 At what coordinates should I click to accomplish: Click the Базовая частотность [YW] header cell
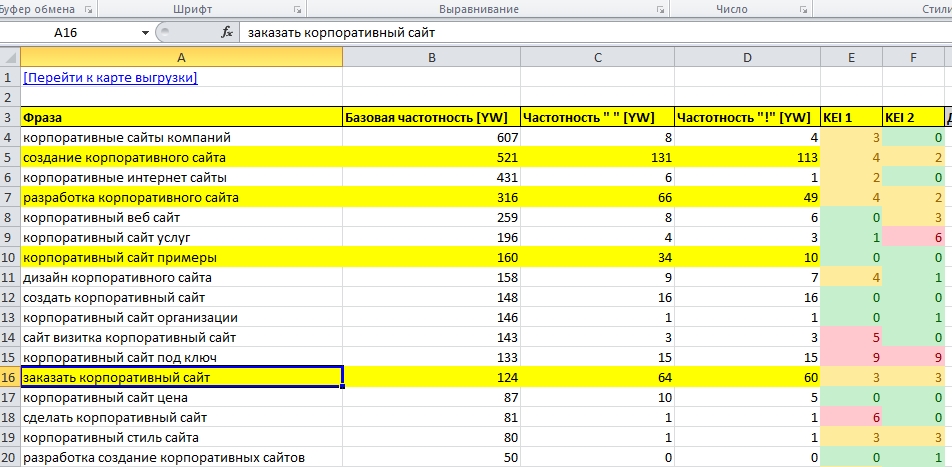[432, 117]
